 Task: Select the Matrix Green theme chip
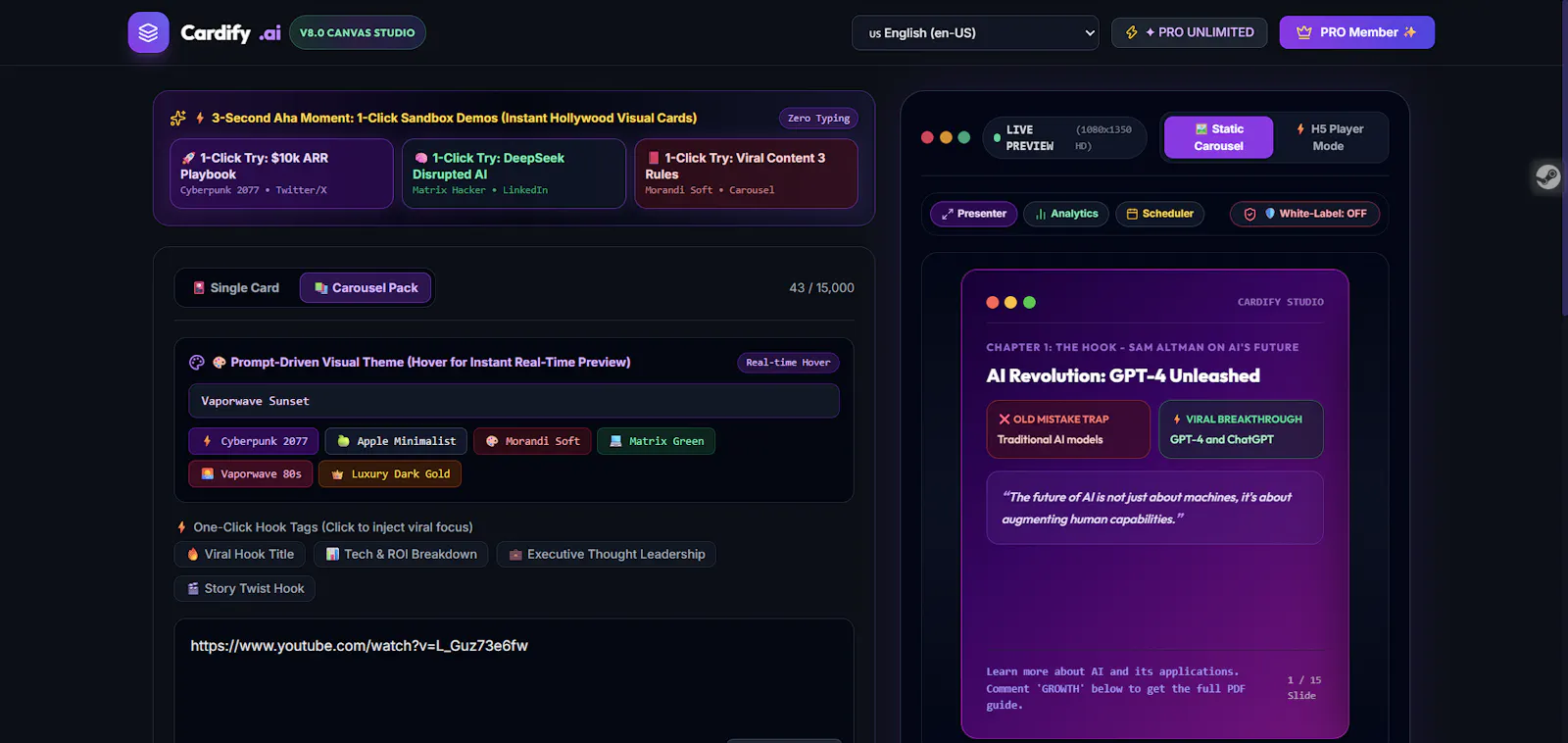656,441
